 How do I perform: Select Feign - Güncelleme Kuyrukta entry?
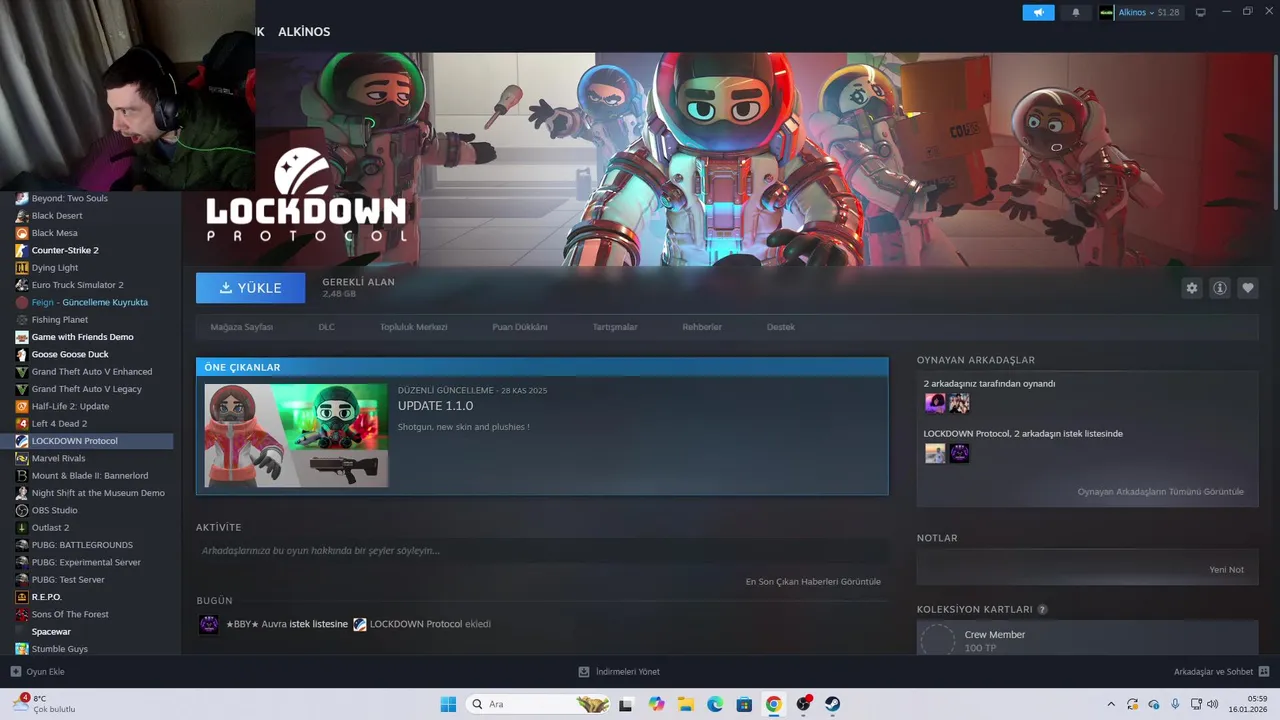[x=89, y=302]
